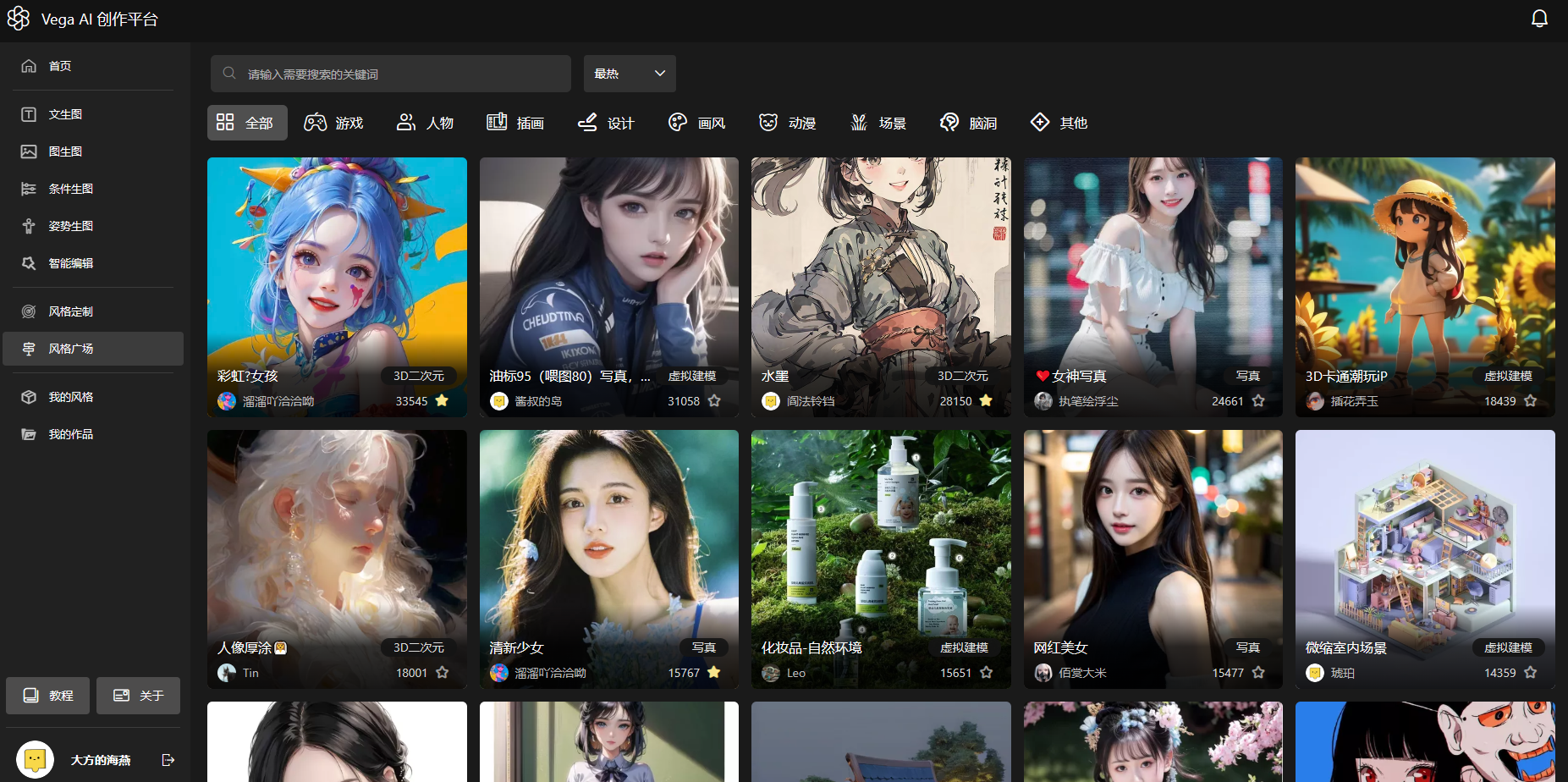Click the 关于 about button
Image resolution: width=1568 pixels, height=782 pixels.
[x=138, y=695]
